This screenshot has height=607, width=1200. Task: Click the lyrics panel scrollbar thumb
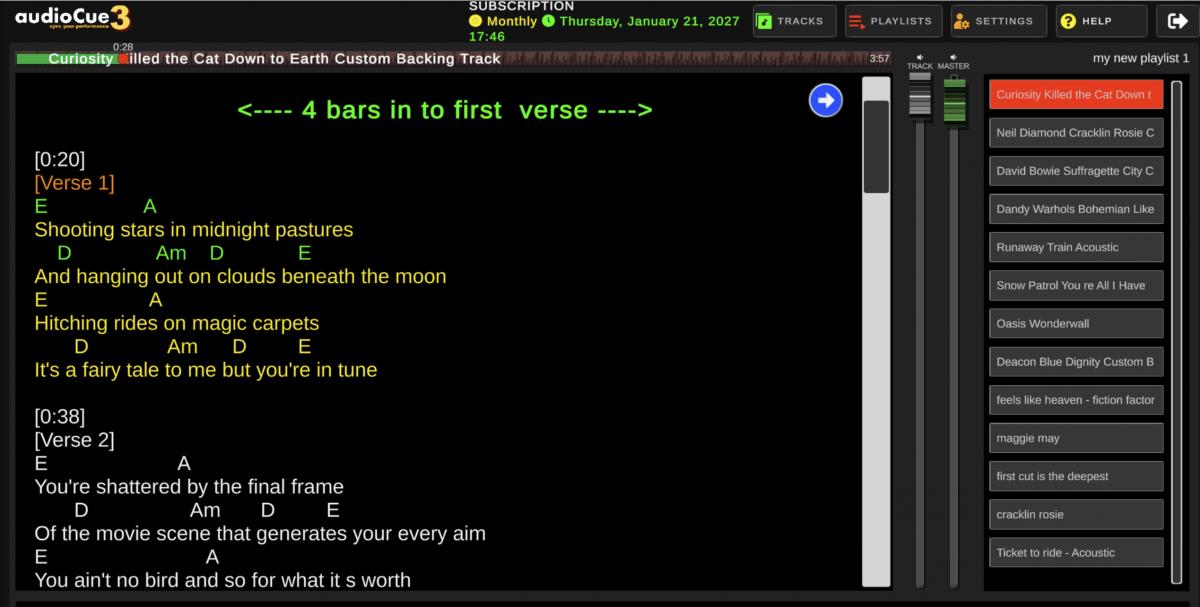[x=876, y=146]
